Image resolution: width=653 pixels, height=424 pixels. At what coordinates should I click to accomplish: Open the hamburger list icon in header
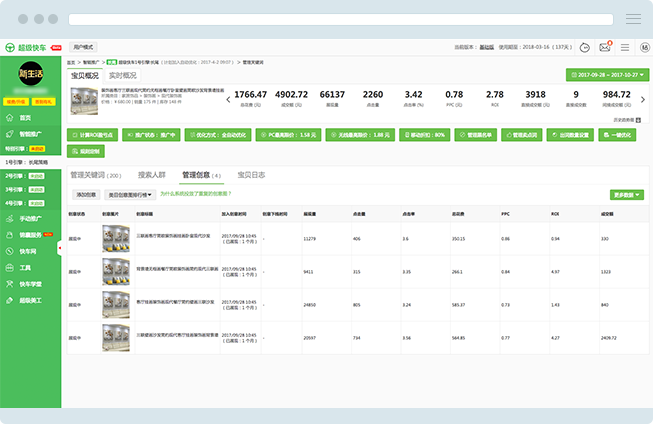click(624, 47)
